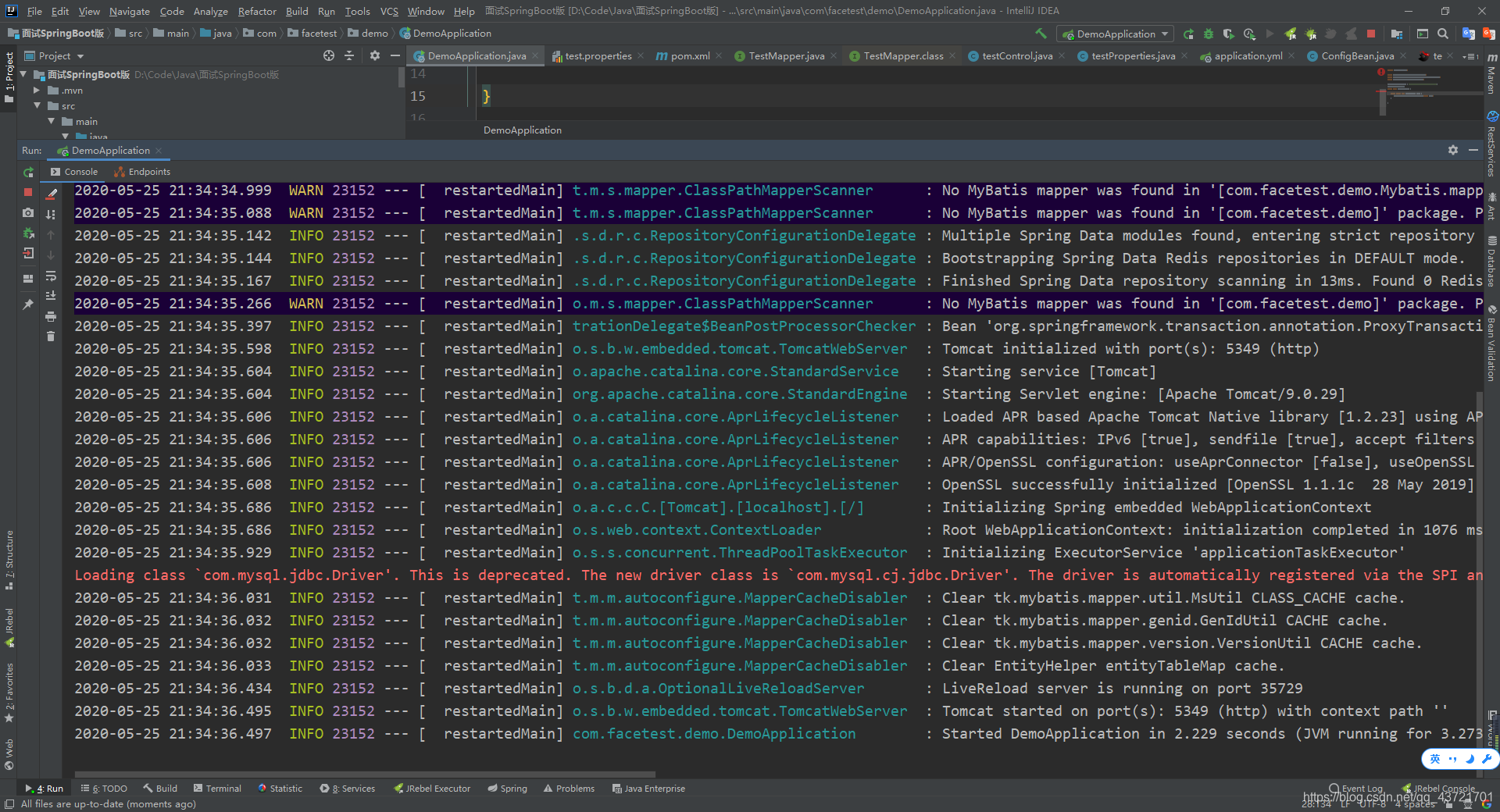The width and height of the screenshot is (1500, 812).
Task: Rerun DemoApplication in the Run panel
Action: click(28, 172)
